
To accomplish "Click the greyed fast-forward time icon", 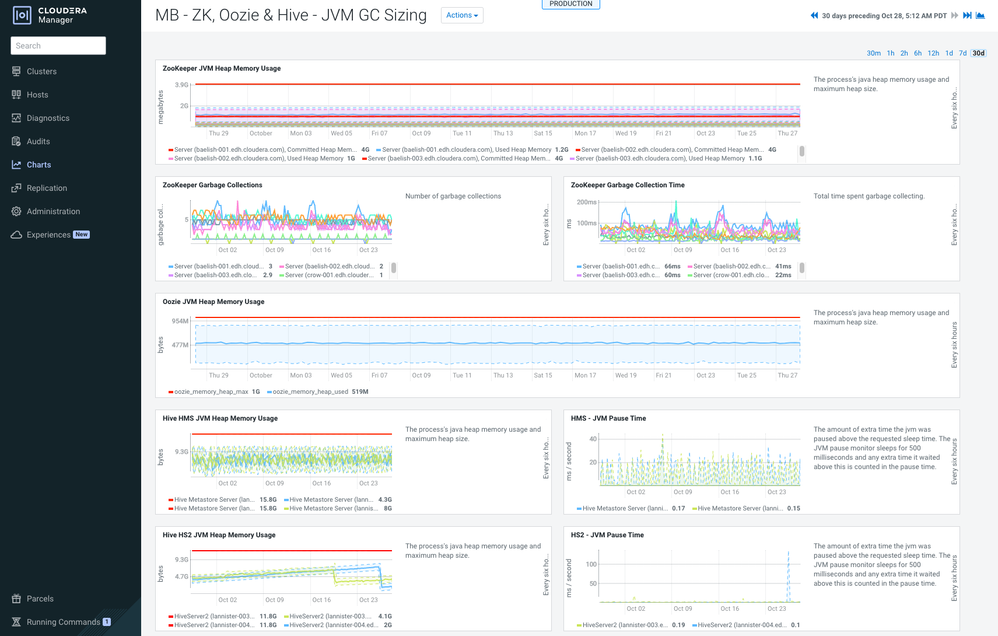I will coord(955,15).
